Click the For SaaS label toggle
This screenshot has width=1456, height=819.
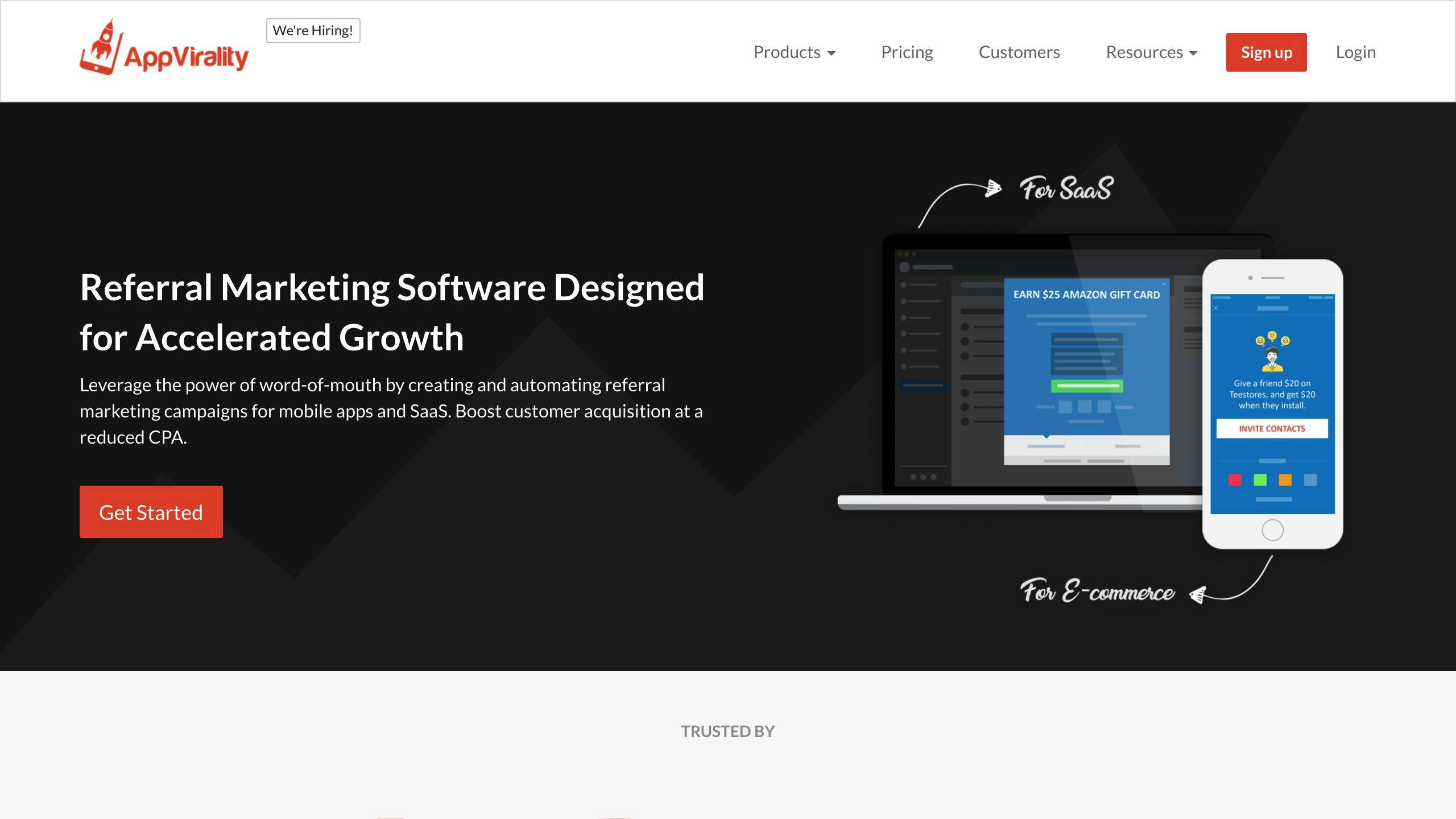click(x=1064, y=189)
